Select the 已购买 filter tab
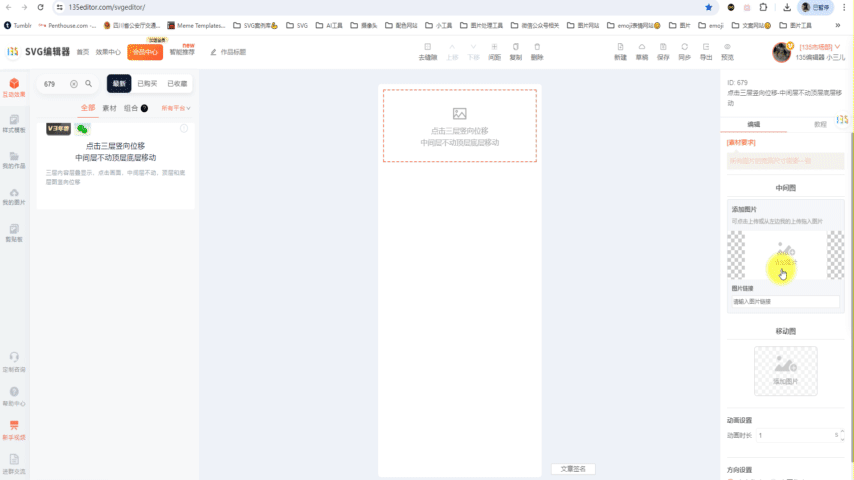This screenshot has height=480, width=854. (147, 83)
